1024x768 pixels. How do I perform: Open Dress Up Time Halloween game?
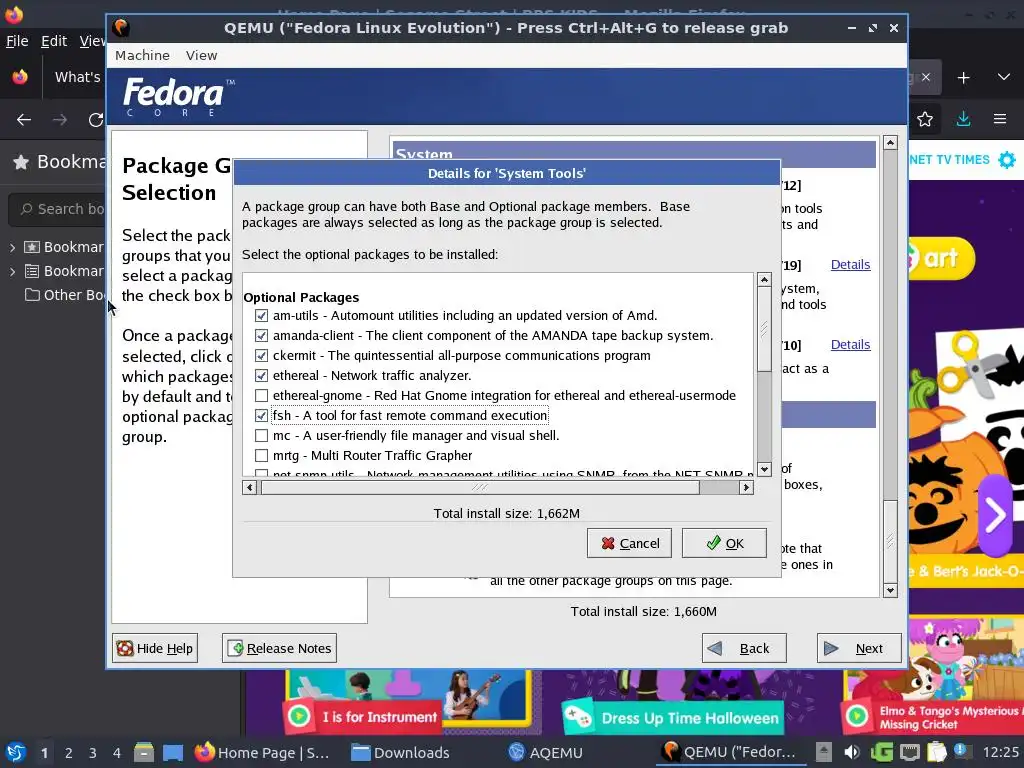(x=673, y=718)
